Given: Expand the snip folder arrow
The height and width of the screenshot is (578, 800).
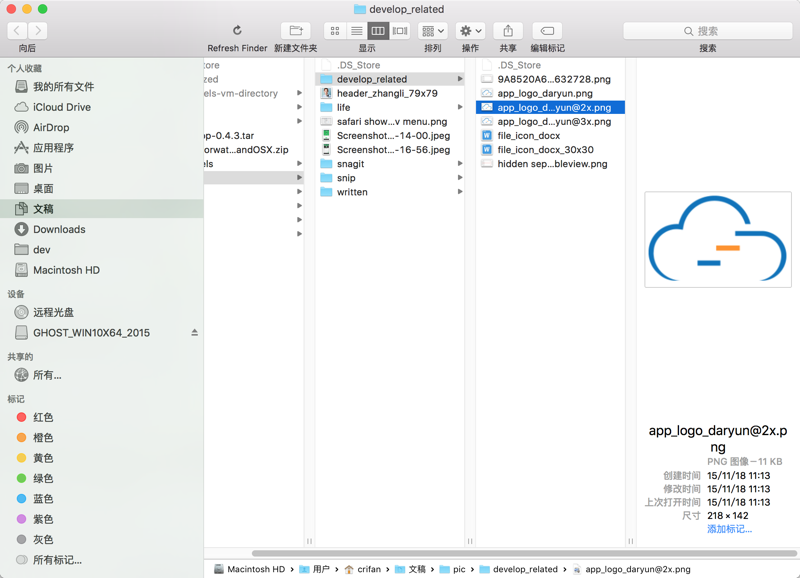Looking at the screenshot, I should (x=460, y=178).
